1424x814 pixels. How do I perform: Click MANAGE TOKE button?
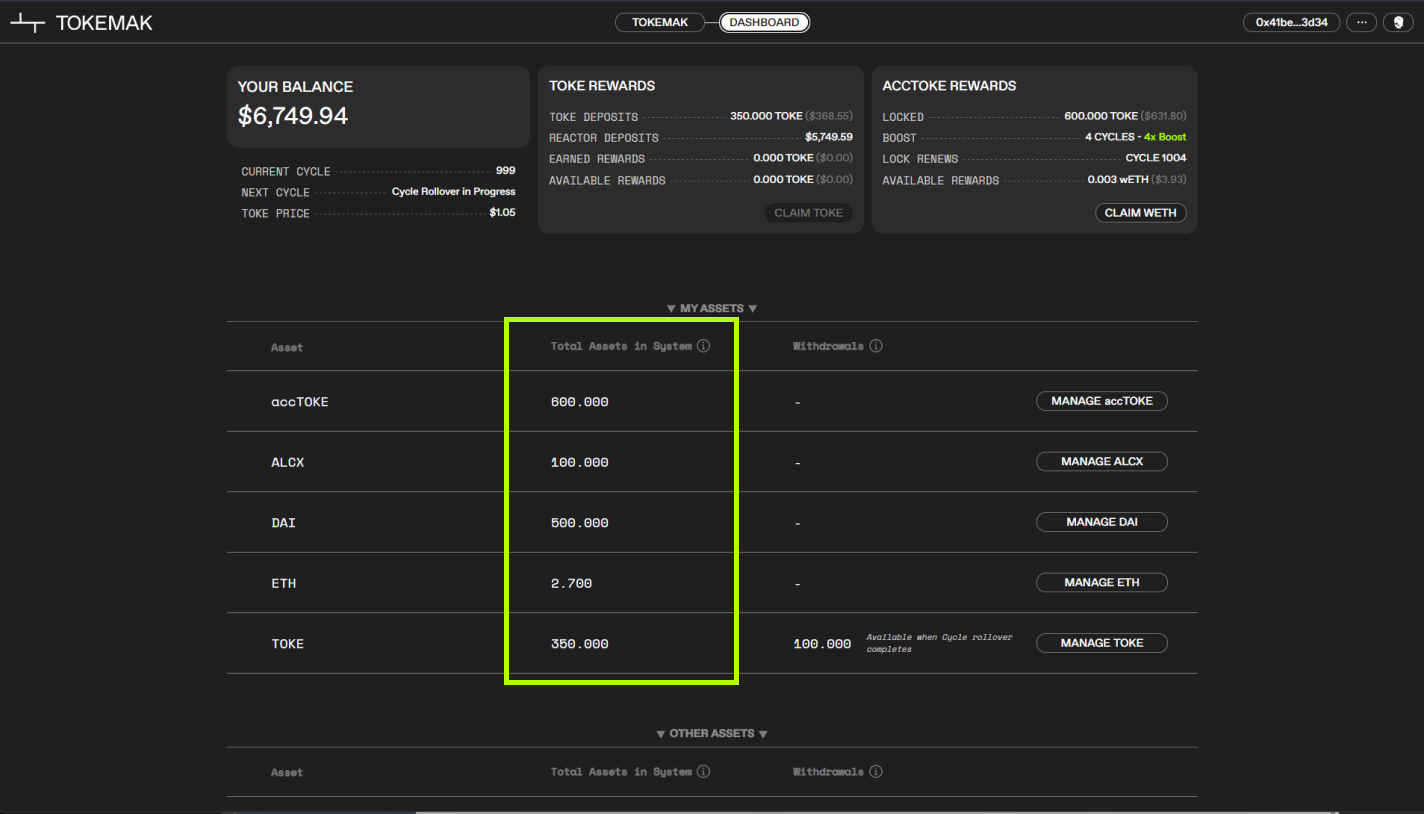1102,643
